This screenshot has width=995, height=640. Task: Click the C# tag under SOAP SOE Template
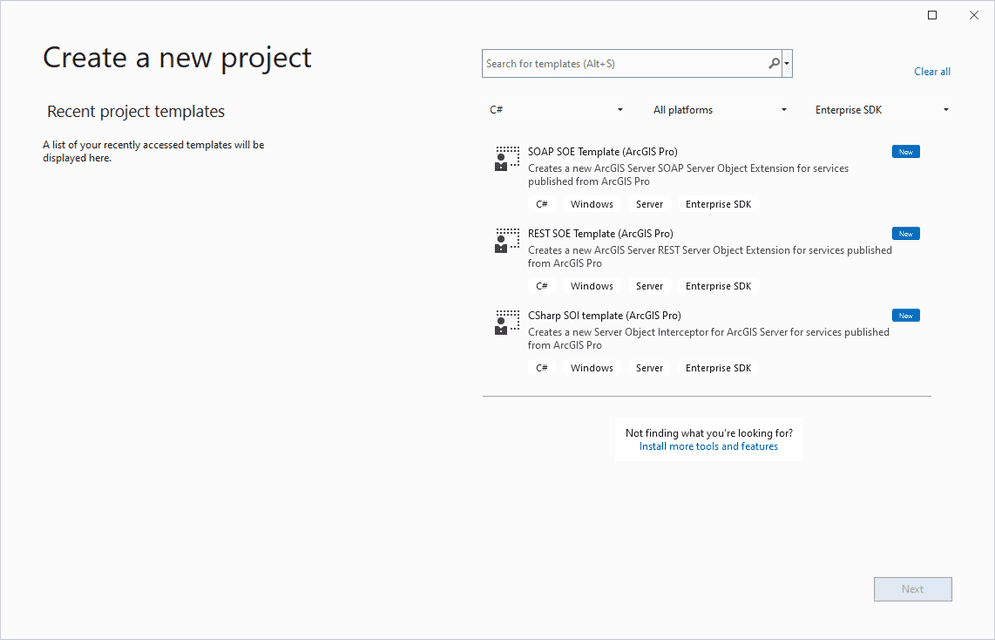point(542,204)
